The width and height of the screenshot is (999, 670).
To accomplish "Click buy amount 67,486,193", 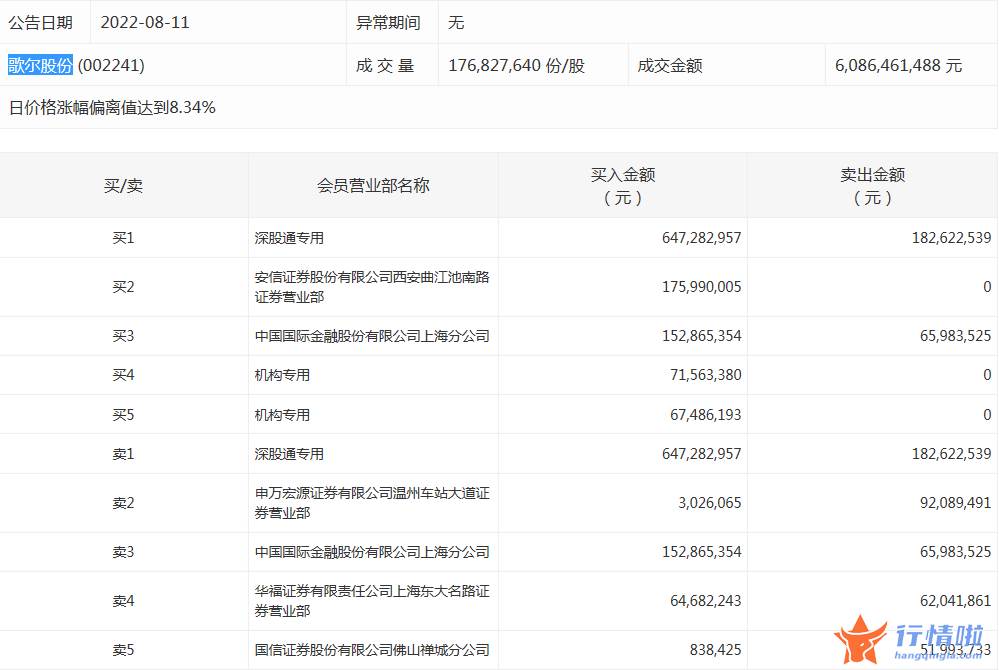I will 705,415.
